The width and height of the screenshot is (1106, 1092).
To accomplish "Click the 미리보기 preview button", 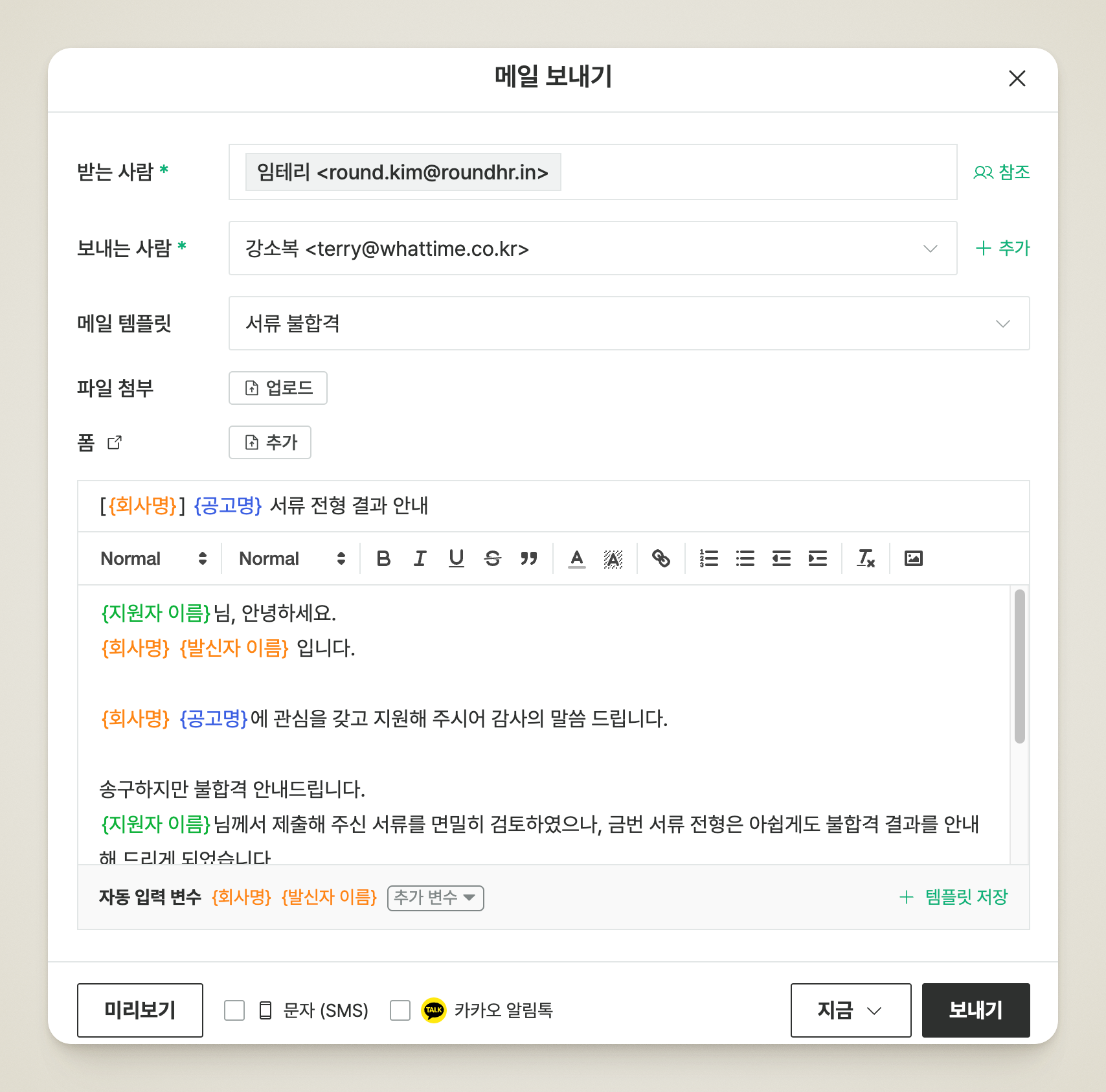I will 140,1010.
